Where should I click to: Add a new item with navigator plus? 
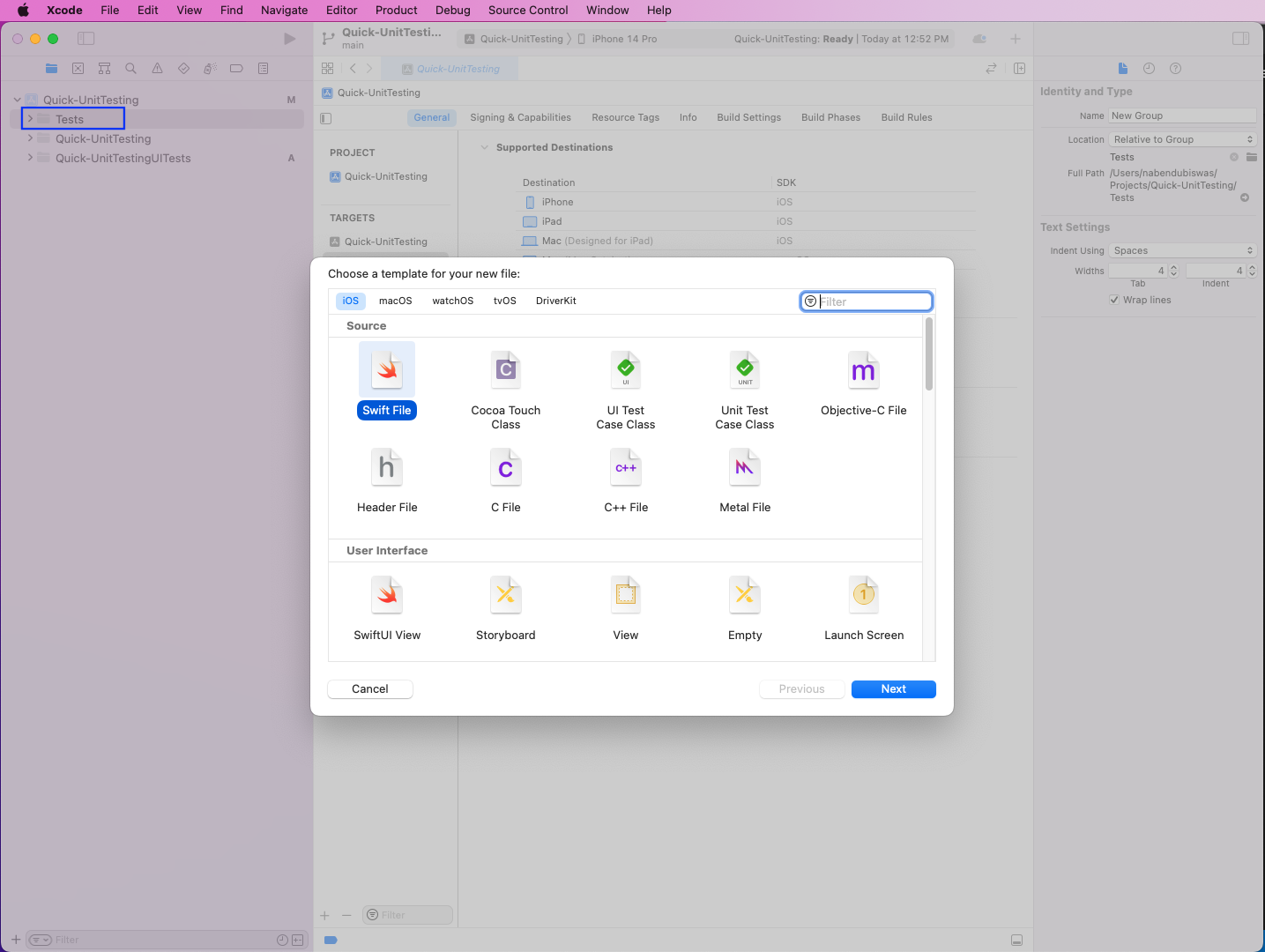(x=16, y=940)
